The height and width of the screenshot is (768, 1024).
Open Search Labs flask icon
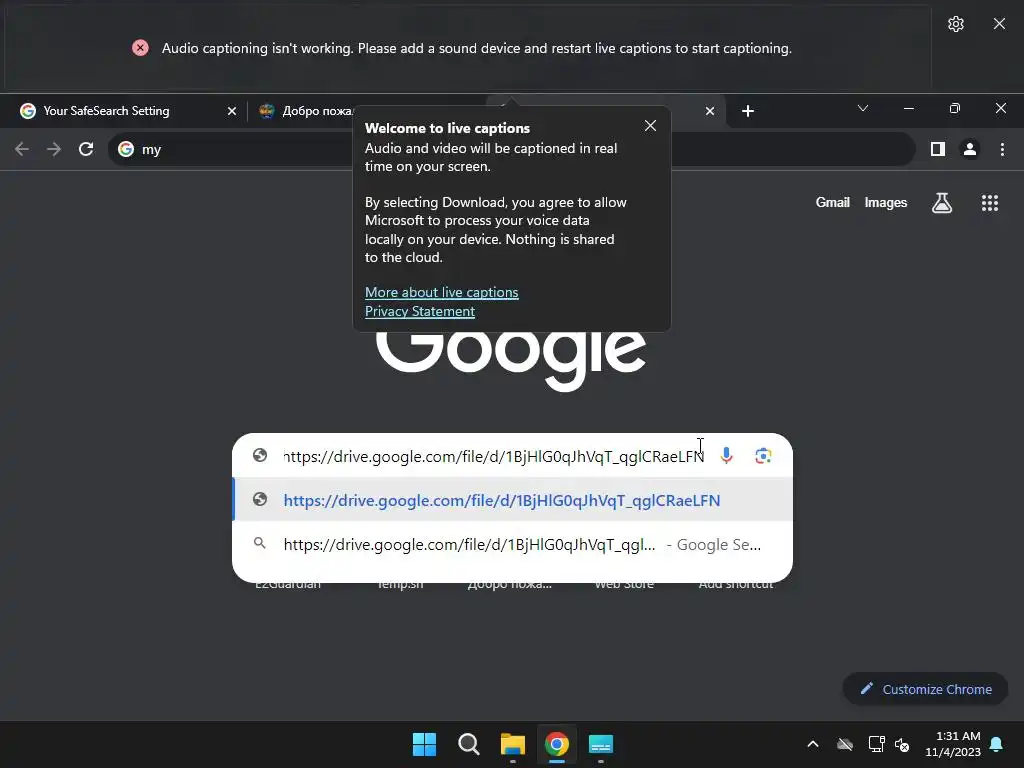tap(942, 203)
